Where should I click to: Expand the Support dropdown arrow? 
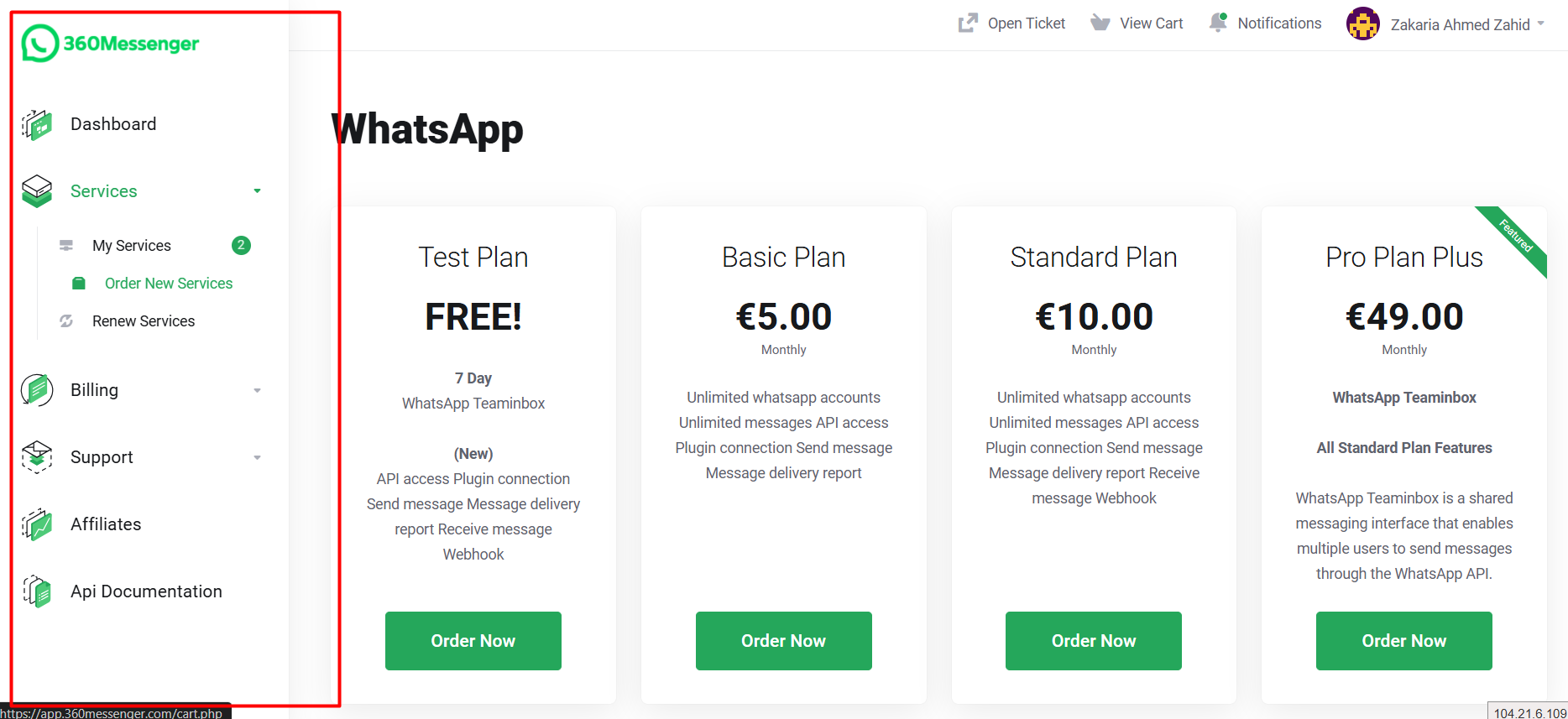258,457
